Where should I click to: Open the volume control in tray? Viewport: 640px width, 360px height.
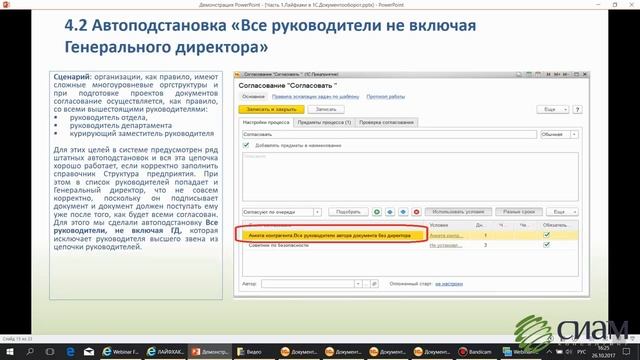(569, 351)
